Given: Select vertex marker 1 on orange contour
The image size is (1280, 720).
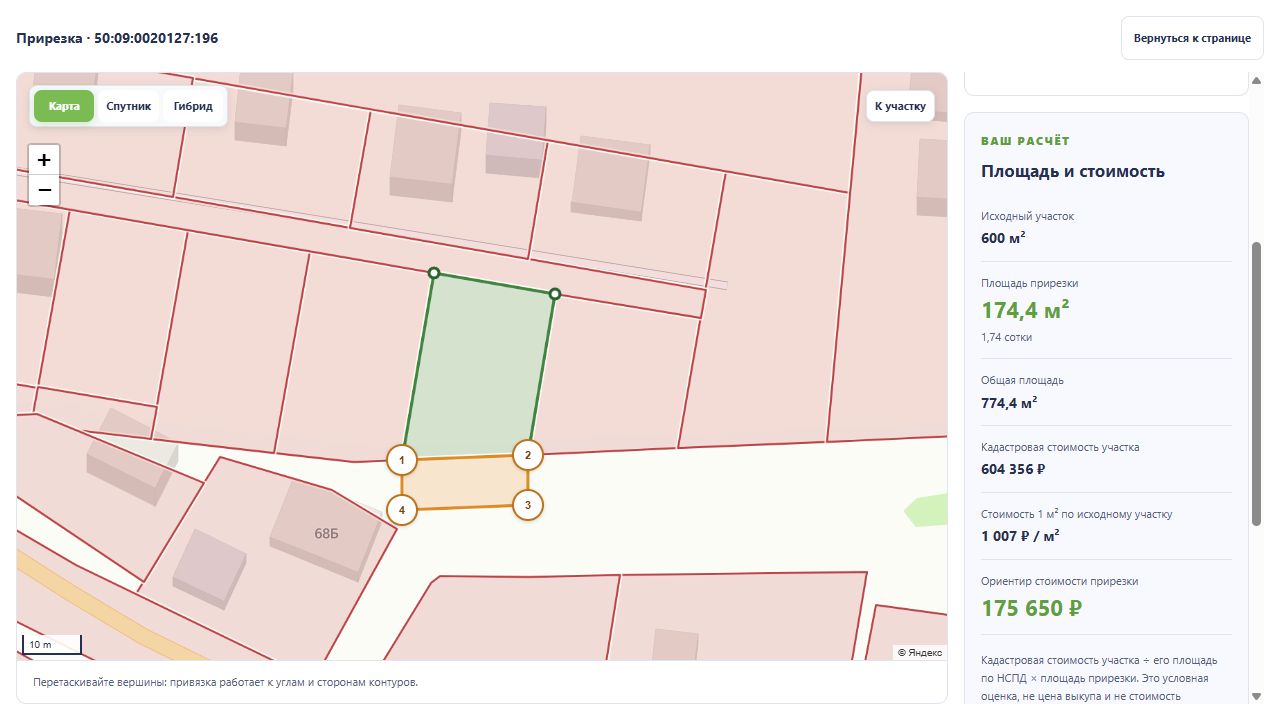Looking at the screenshot, I should 401,460.
